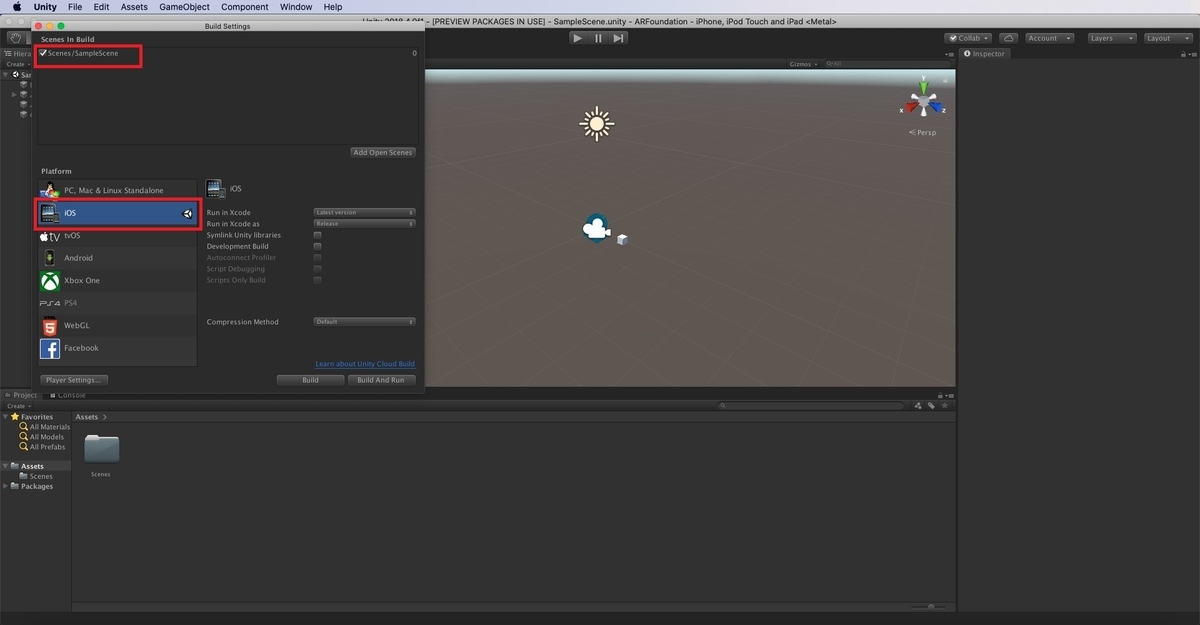1200x625 pixels.
Task: Collapse the Assets tree group
Action: click(6, 466)
